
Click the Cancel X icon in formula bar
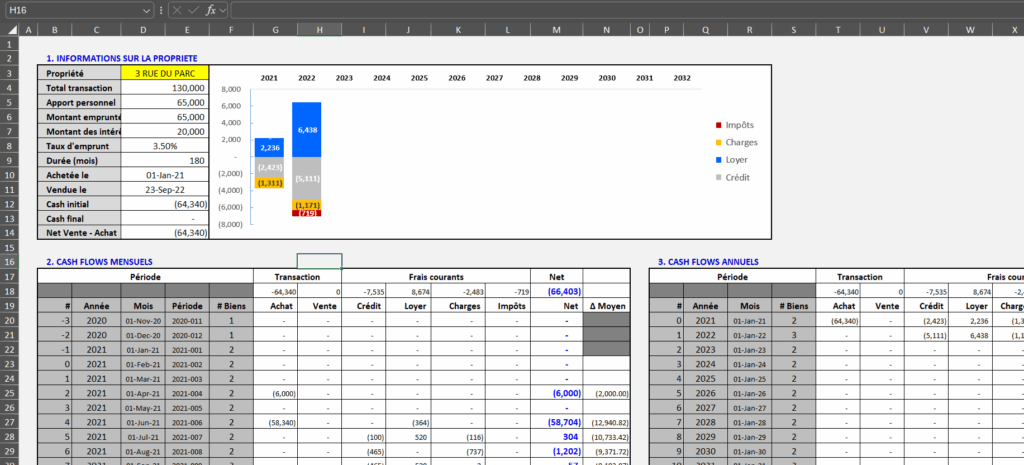coord(176,9)
